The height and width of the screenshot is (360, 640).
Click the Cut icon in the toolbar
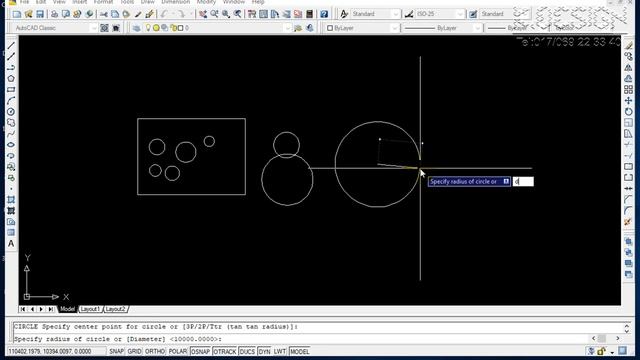click(x=104, y=14)
